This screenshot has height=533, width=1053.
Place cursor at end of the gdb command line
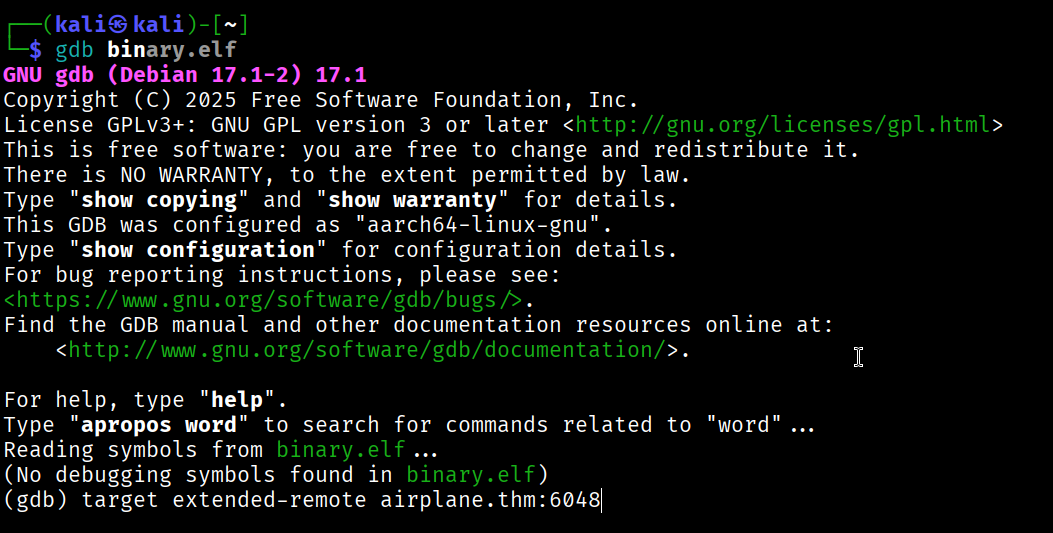click(601, 500)
